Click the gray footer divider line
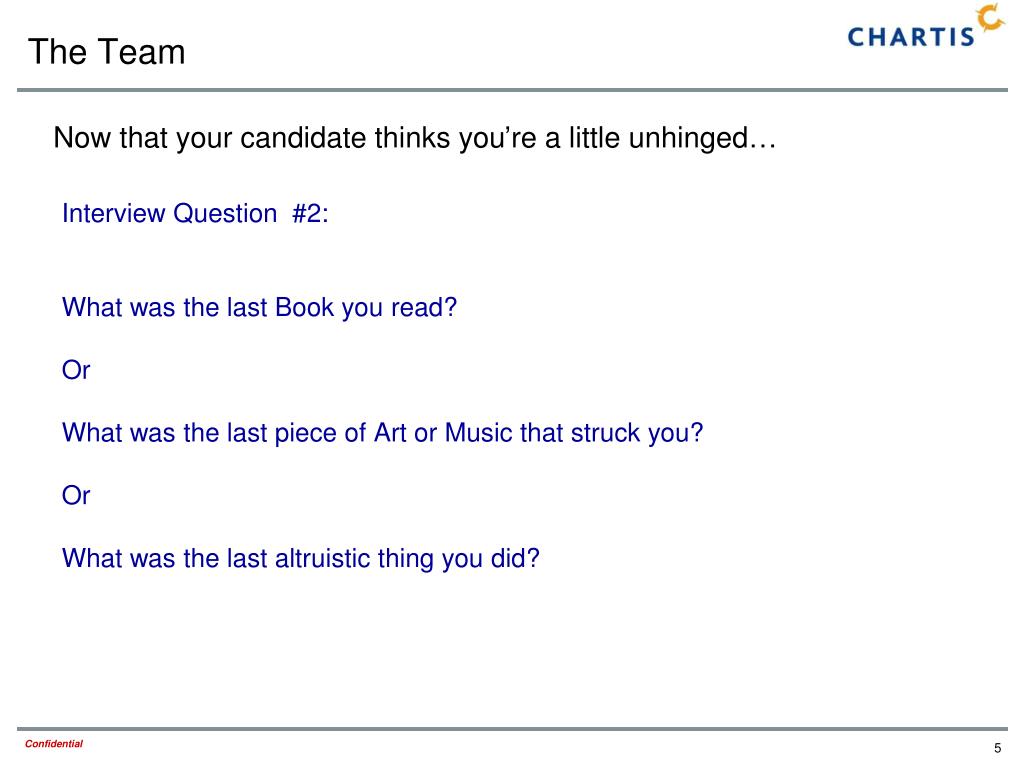The width and height of the screenshot is (1024, 768). [x=512, y=729]
